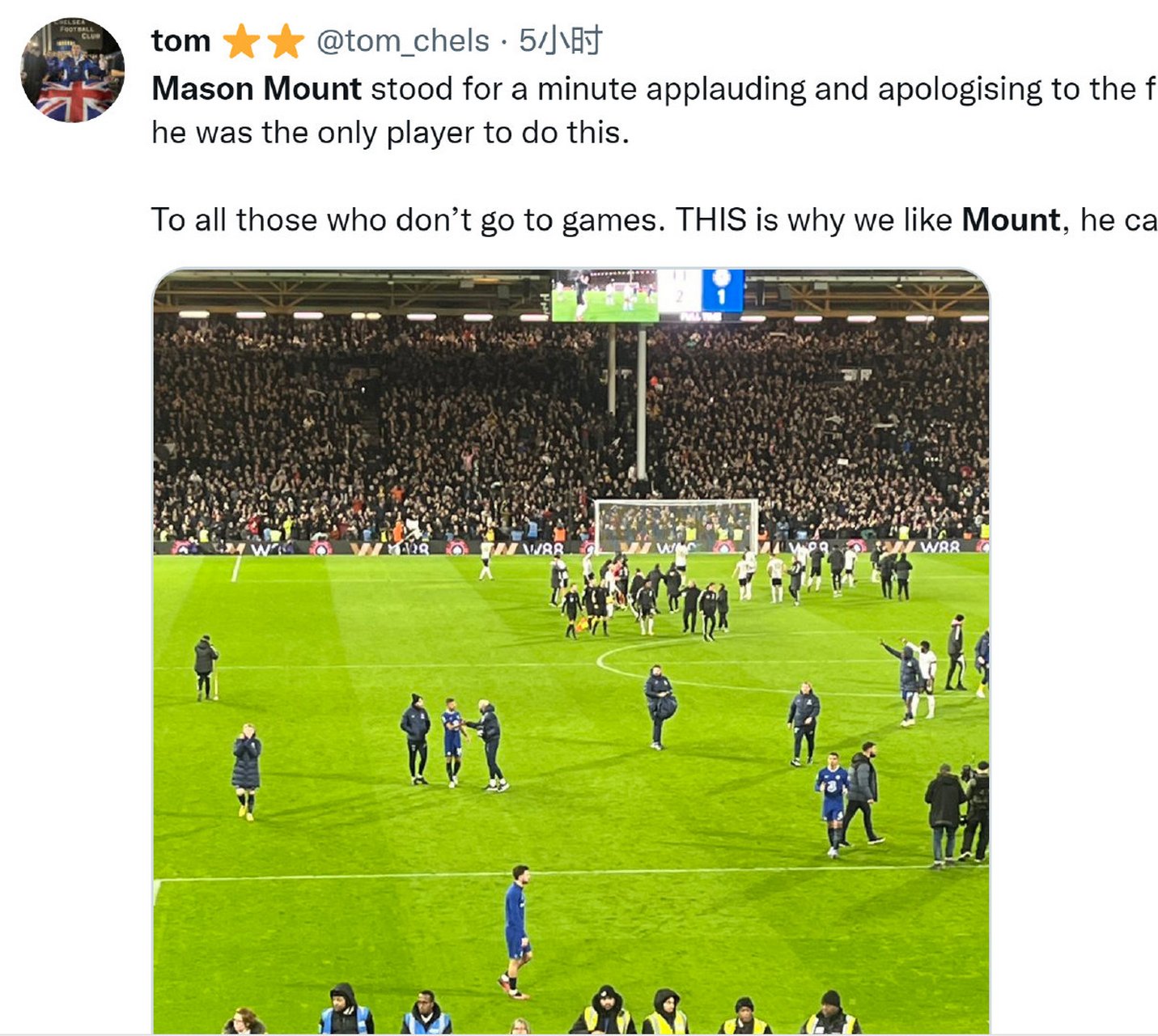Open the tweet's 5小时 timestamp
This screenshot has width=1158, height=1036.
pos(560,40)
